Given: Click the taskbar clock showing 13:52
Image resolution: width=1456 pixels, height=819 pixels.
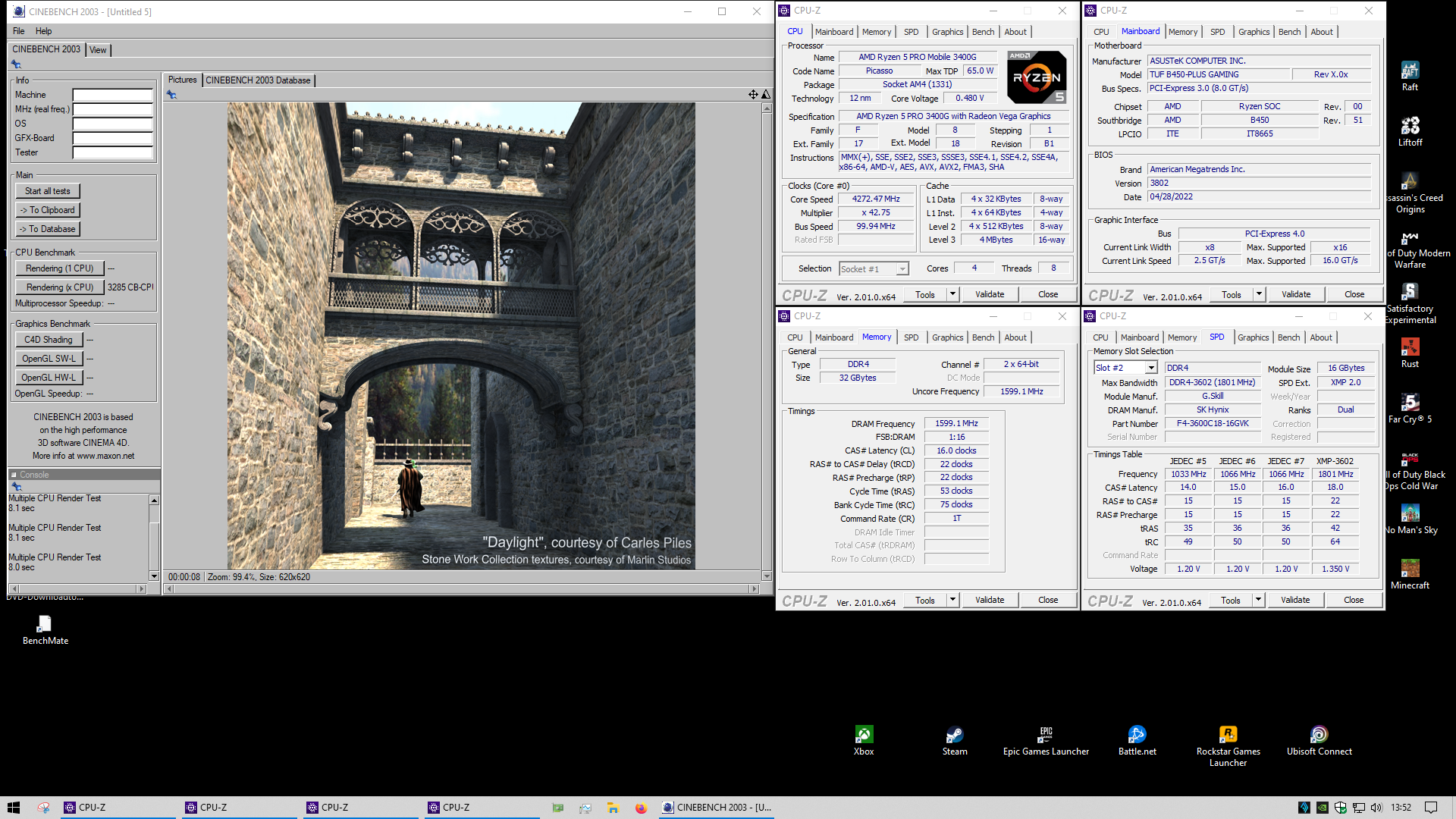Looking at the screenshot, I should [1401, 808].
